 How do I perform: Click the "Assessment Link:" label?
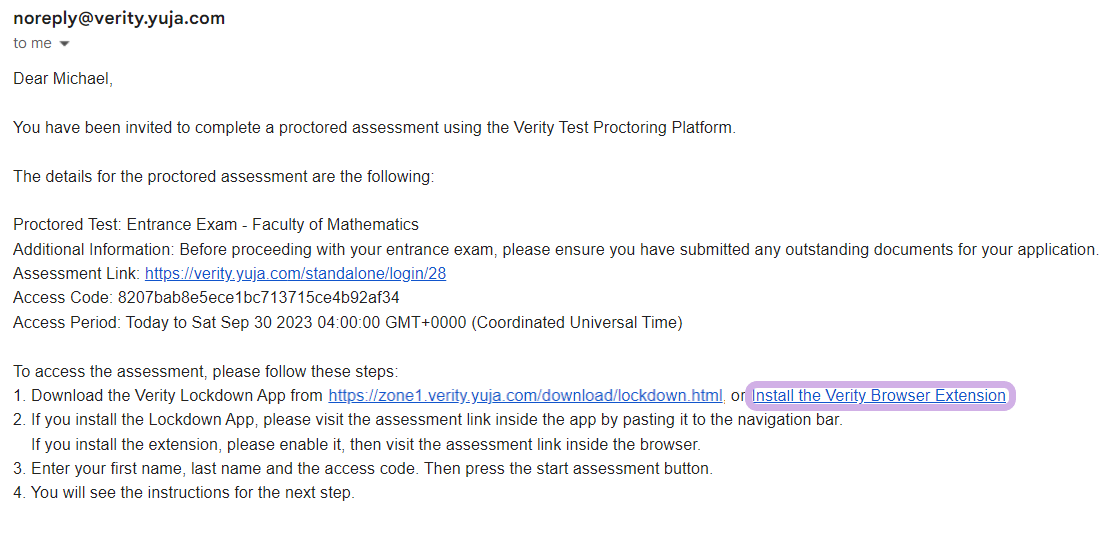(77, 273)
